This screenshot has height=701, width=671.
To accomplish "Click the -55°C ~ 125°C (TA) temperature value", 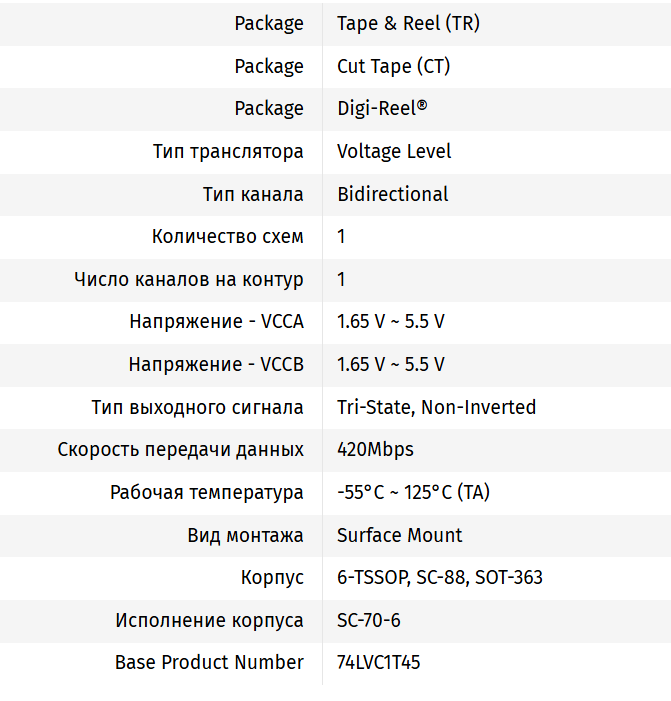I will 413,492.
